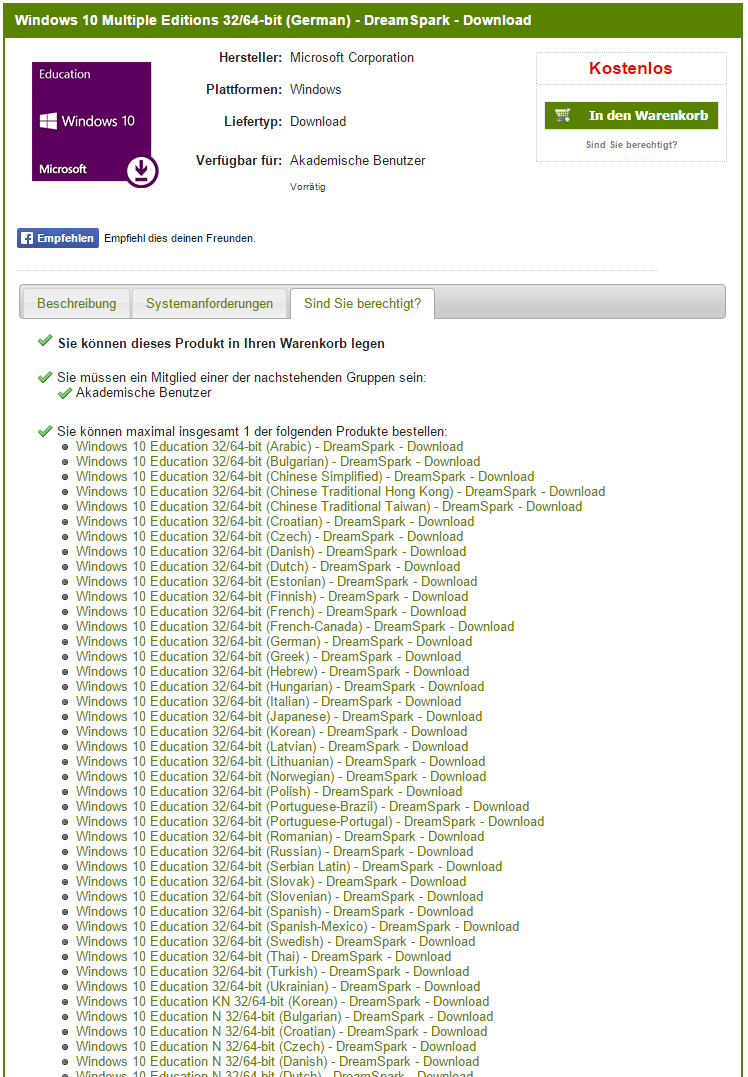Open Windows 10 Education (Romanian) link
Image resolution: width=748 pixels, height=1077 pixels.
[x=280, y=837]
